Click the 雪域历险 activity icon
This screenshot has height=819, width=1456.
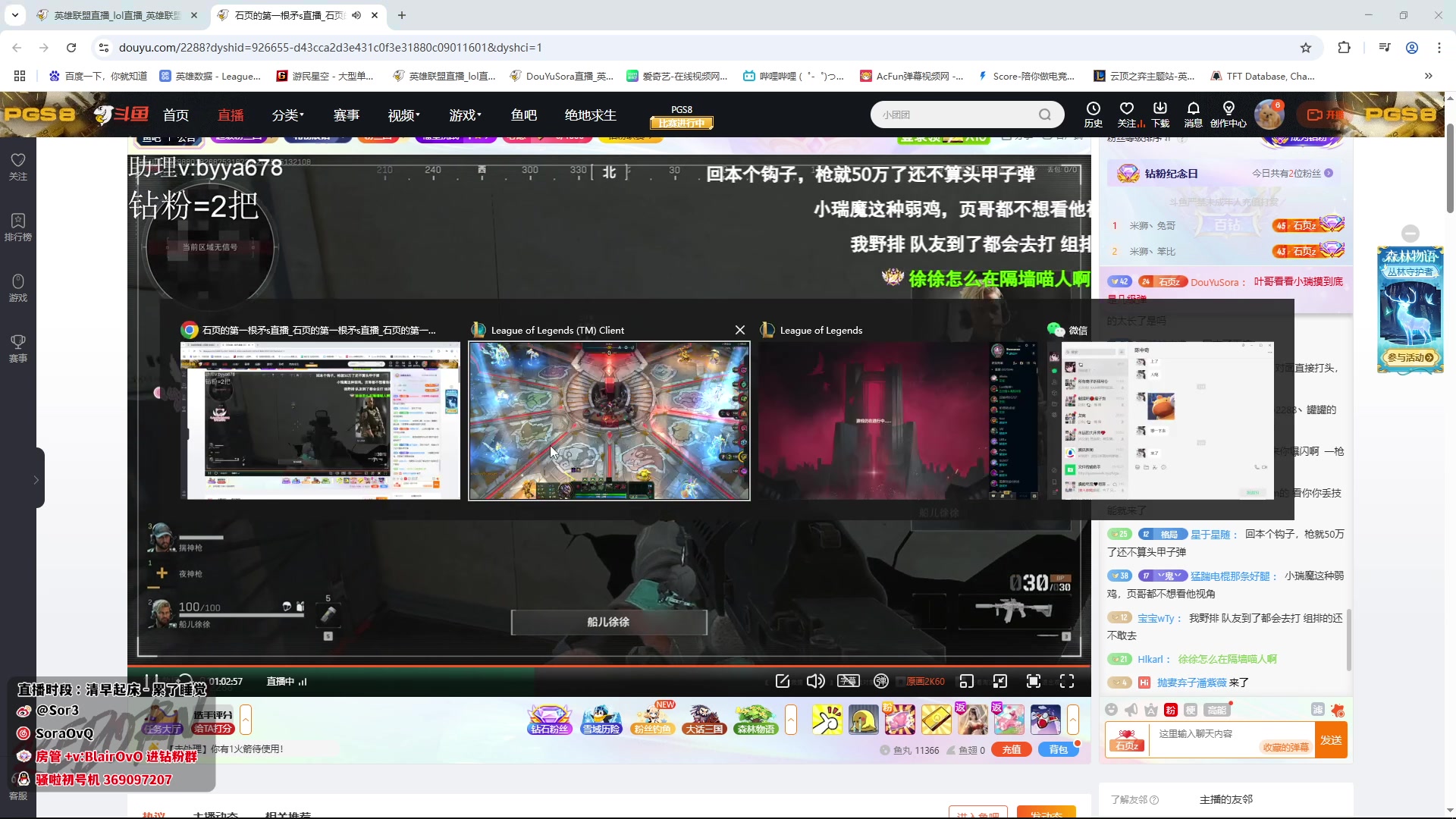(601, 720)
